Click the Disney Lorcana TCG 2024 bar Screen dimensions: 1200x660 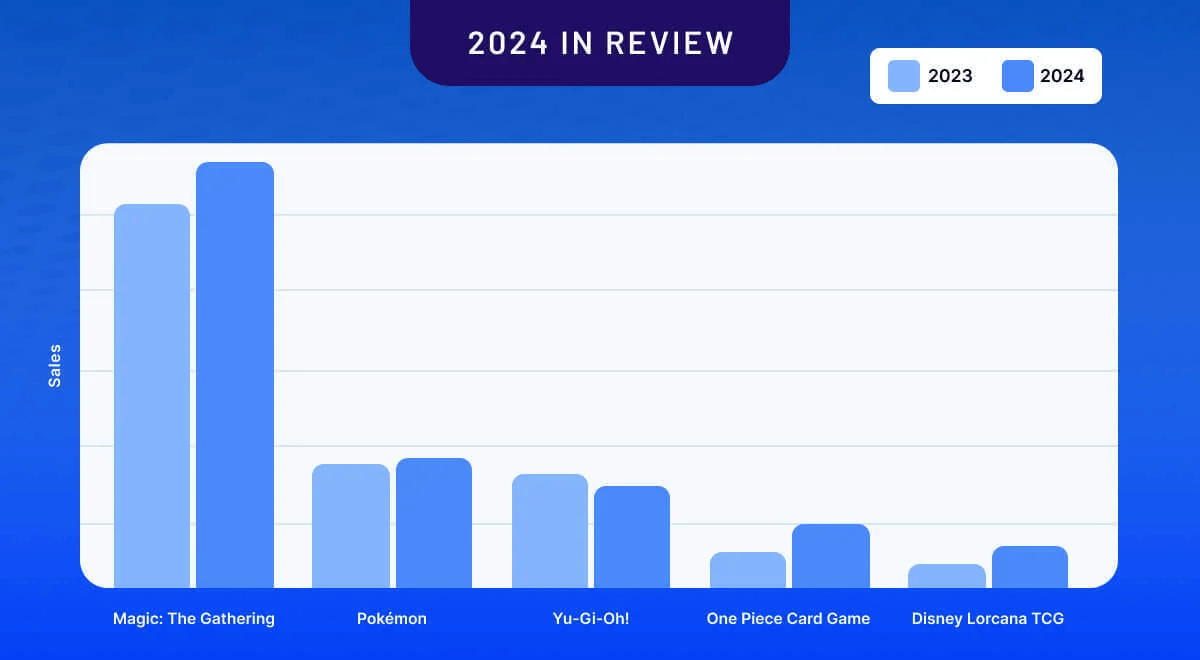tap(1030, 567)
